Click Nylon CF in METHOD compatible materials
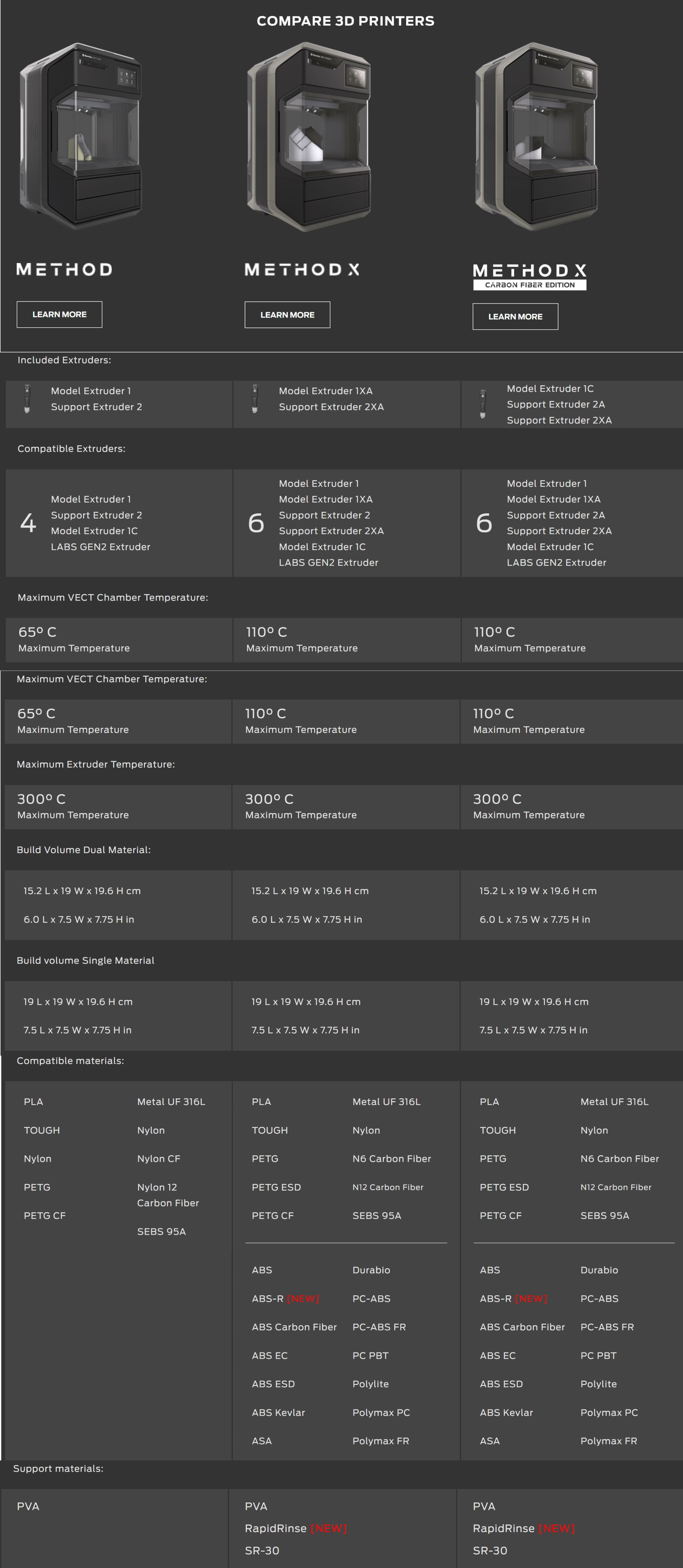This screenshot has width=683, height=1568. 158,1158
